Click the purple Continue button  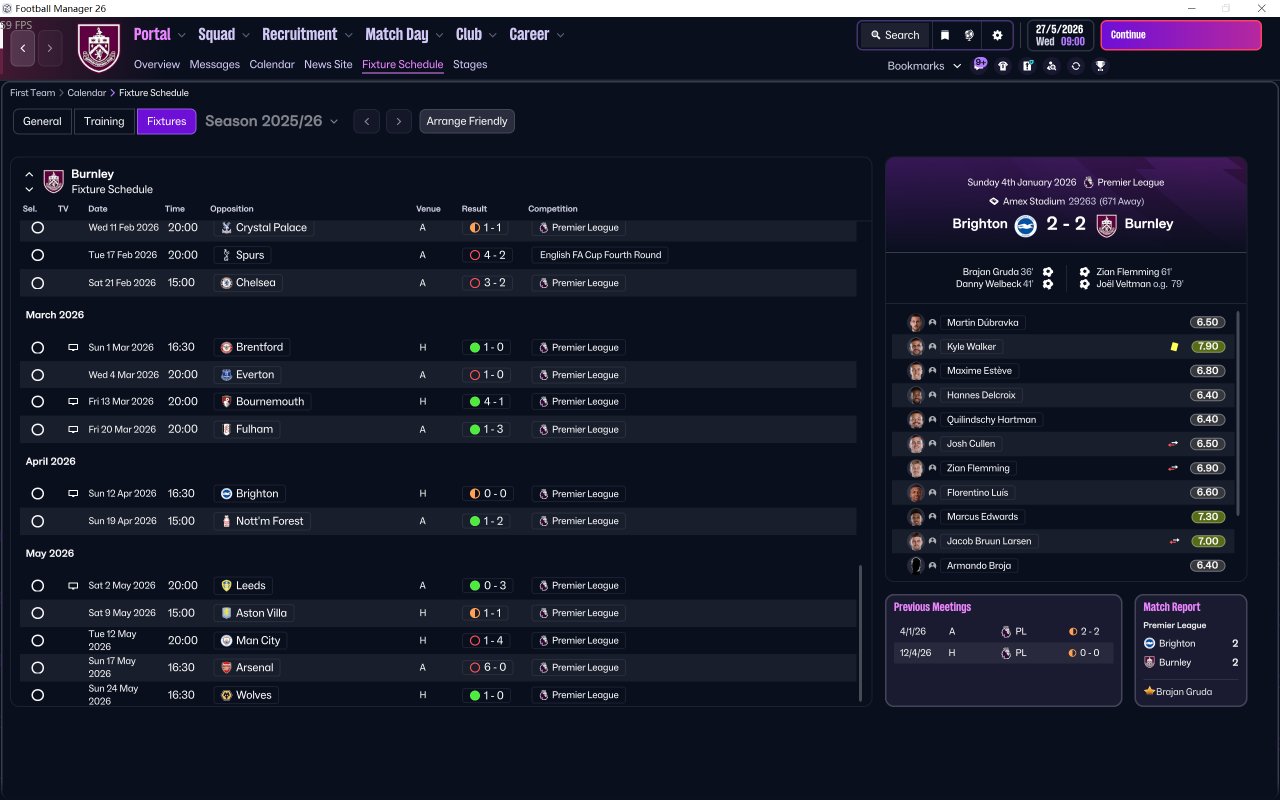click(1181, 35)
